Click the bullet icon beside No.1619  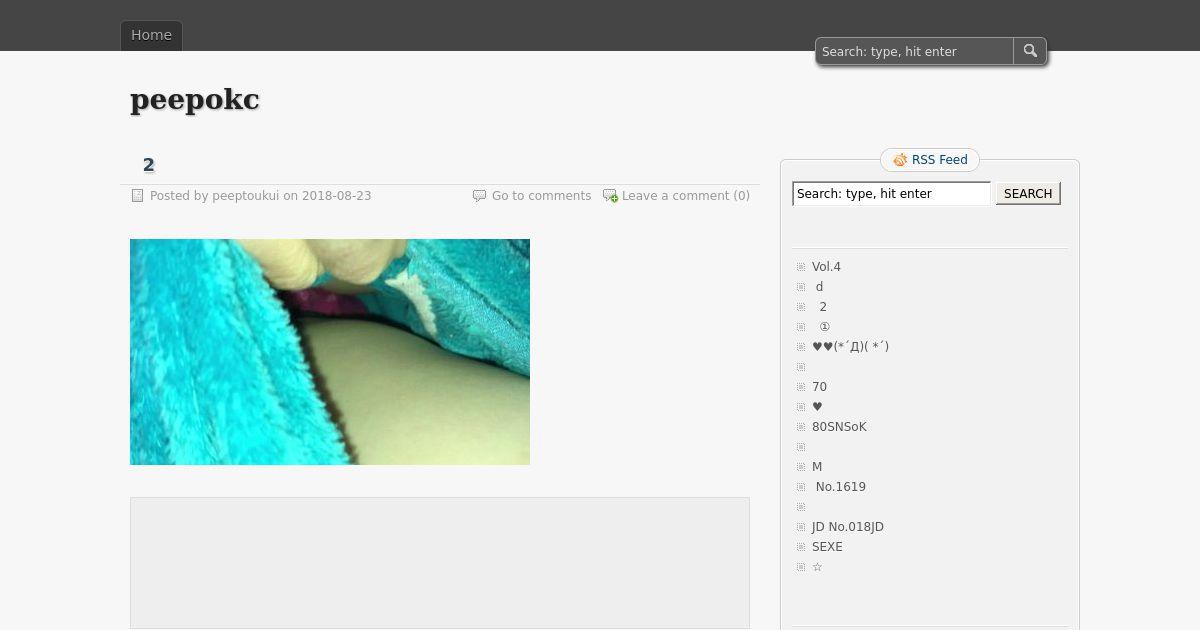point(801,487)
